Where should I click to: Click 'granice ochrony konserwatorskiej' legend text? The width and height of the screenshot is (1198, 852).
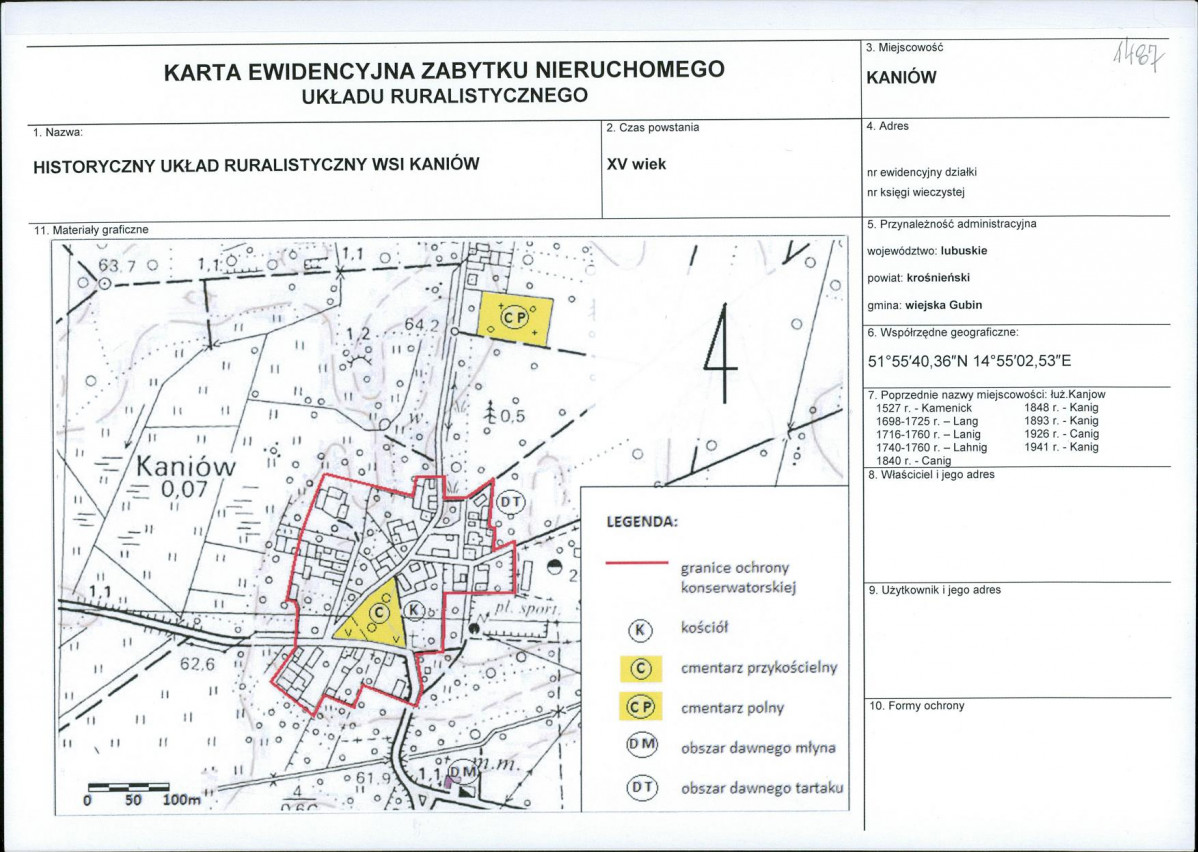(739, 578)
